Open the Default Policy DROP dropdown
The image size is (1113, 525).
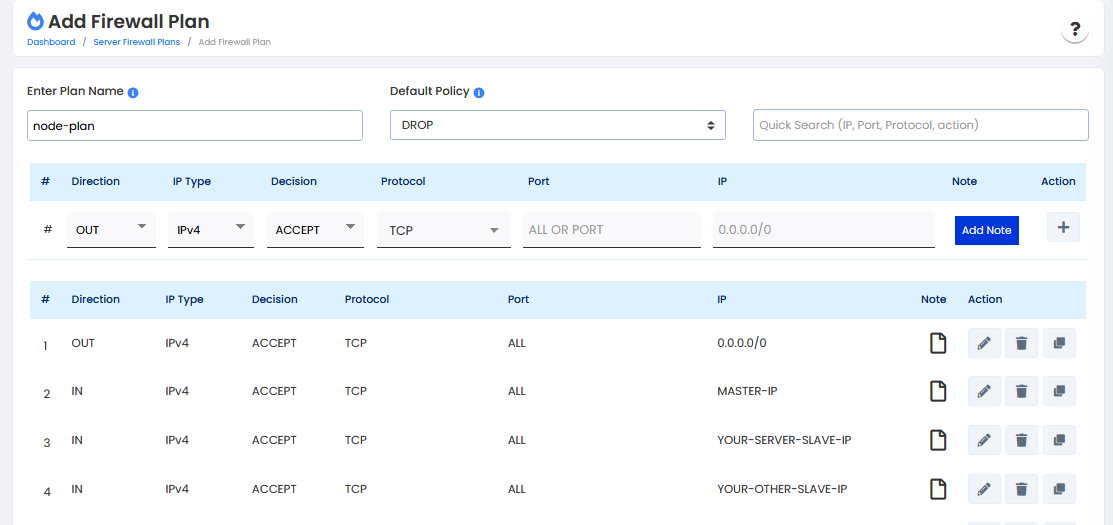(x=556, y=125)
